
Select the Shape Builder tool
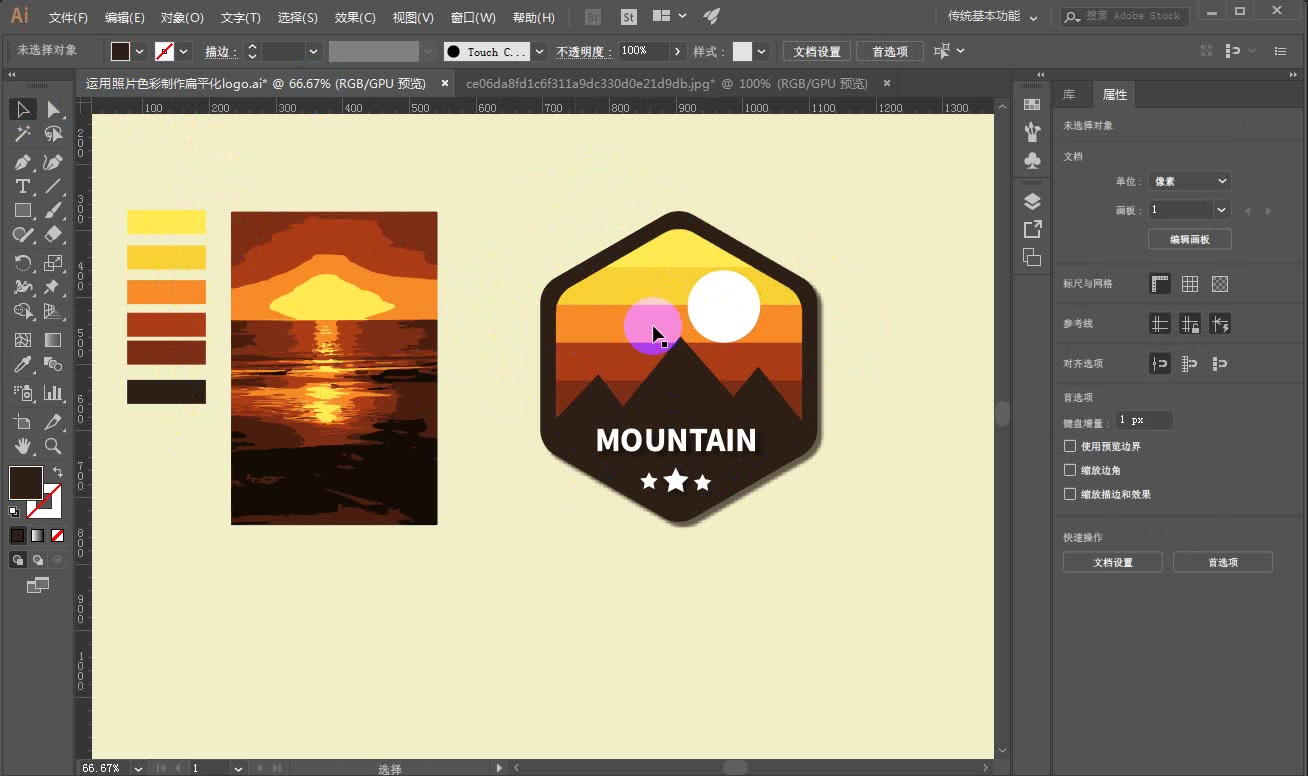(x=22, y=311)
